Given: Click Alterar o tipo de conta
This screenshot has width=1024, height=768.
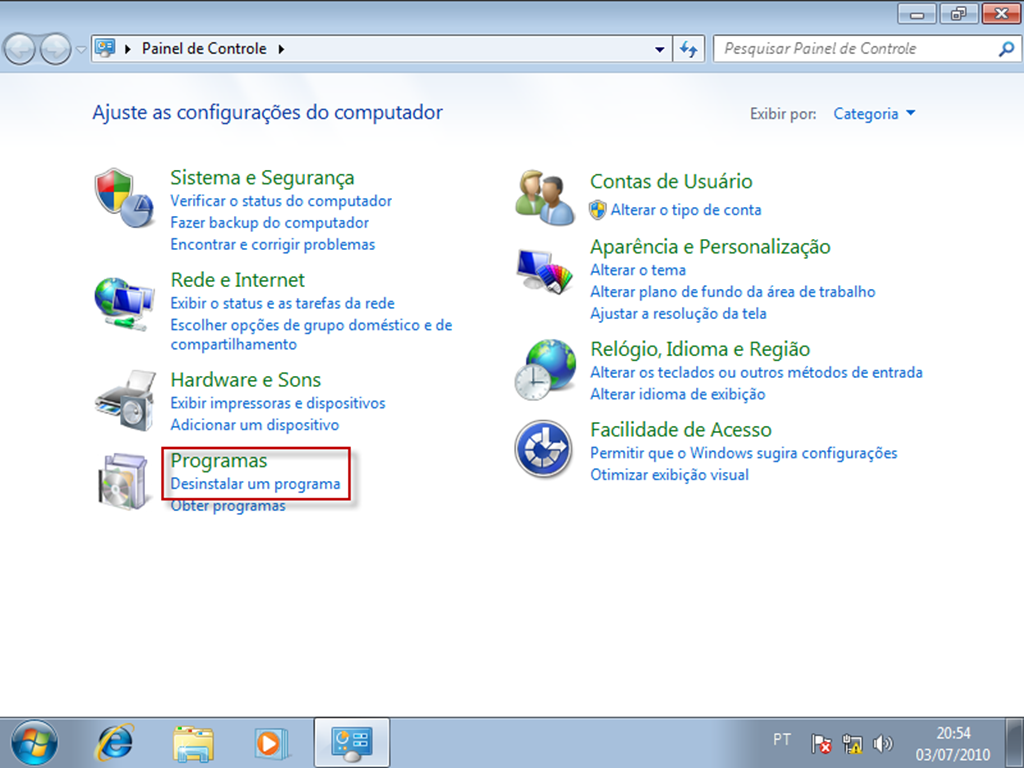Looking at the screenshot, I should pos(686,210).
